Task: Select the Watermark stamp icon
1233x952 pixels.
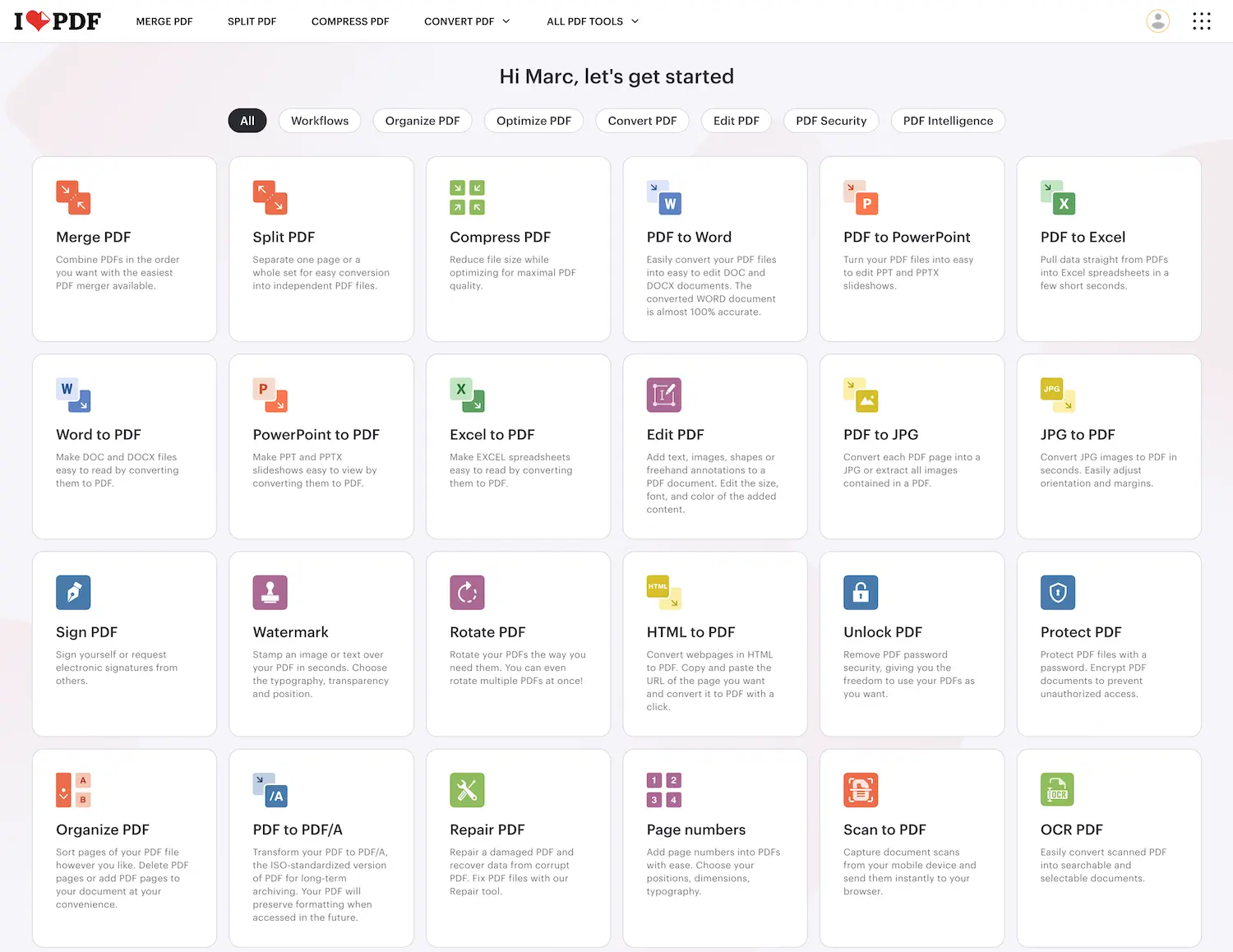Action: (x=270, y=592)
